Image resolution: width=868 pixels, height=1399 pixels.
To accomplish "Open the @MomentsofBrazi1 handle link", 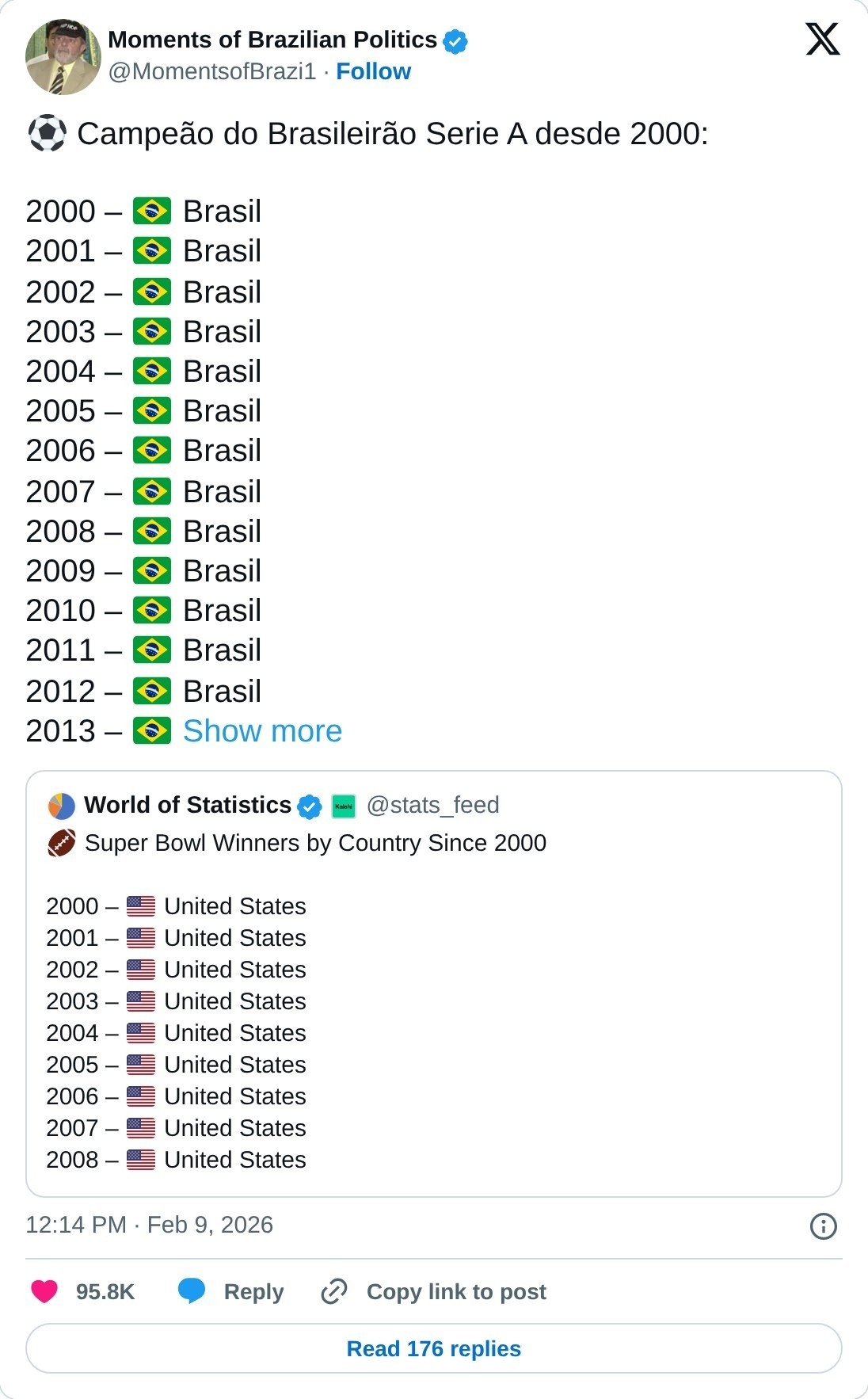I will [x=211, y=71].
